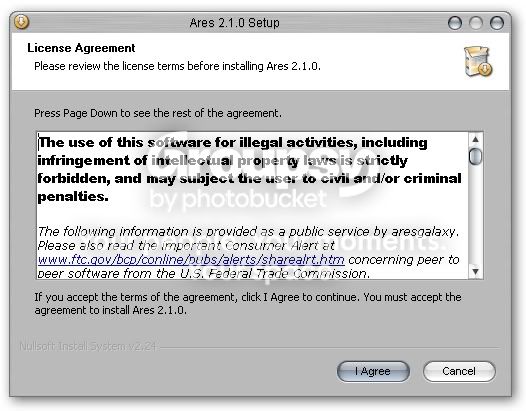Screen dimensions: 526x411
Task: Click the Nullsoft Install System v2.24 label
Action: coord(88,346)
